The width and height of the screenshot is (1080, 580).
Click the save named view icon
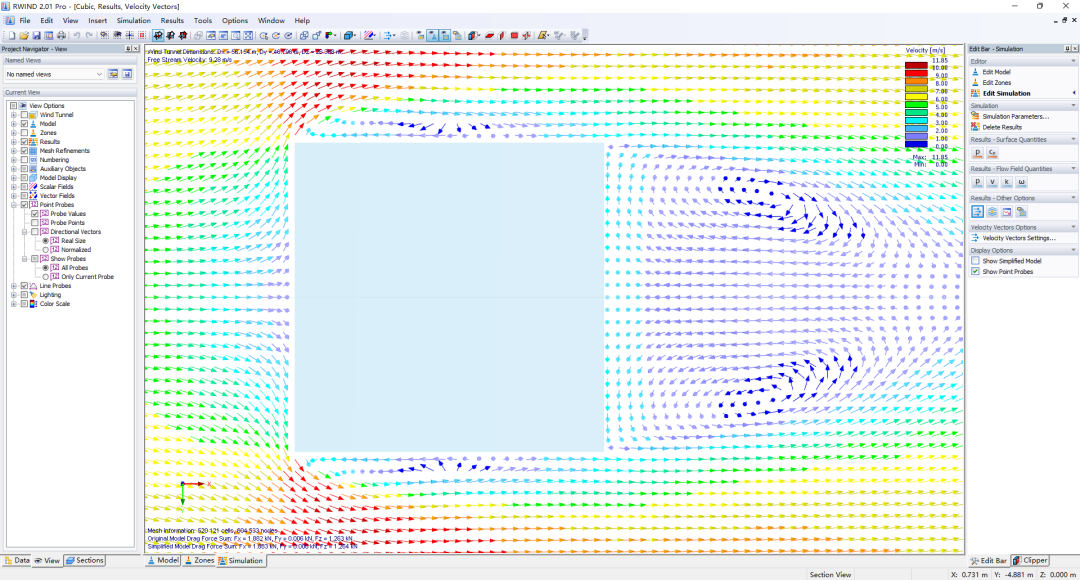pyautogui.click(x=127, y=74)
